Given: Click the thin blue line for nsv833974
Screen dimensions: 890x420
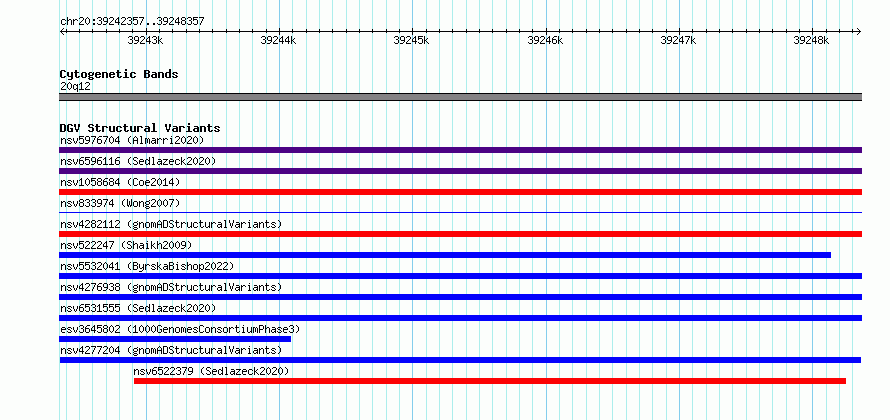Looking at the screenshot, I should [x=460, y=212].
